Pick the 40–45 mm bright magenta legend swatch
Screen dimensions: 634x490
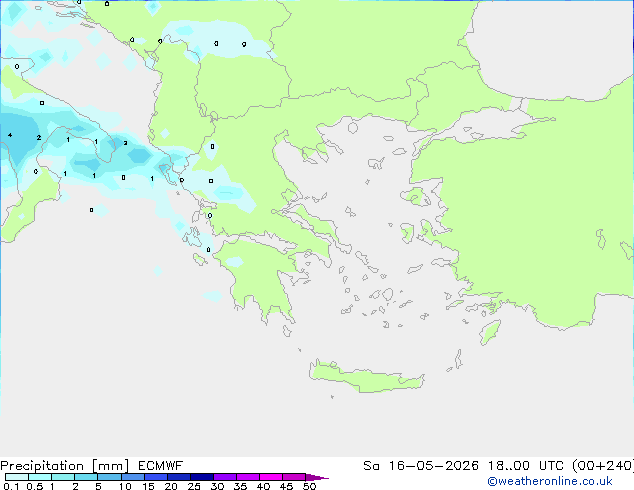271,477
